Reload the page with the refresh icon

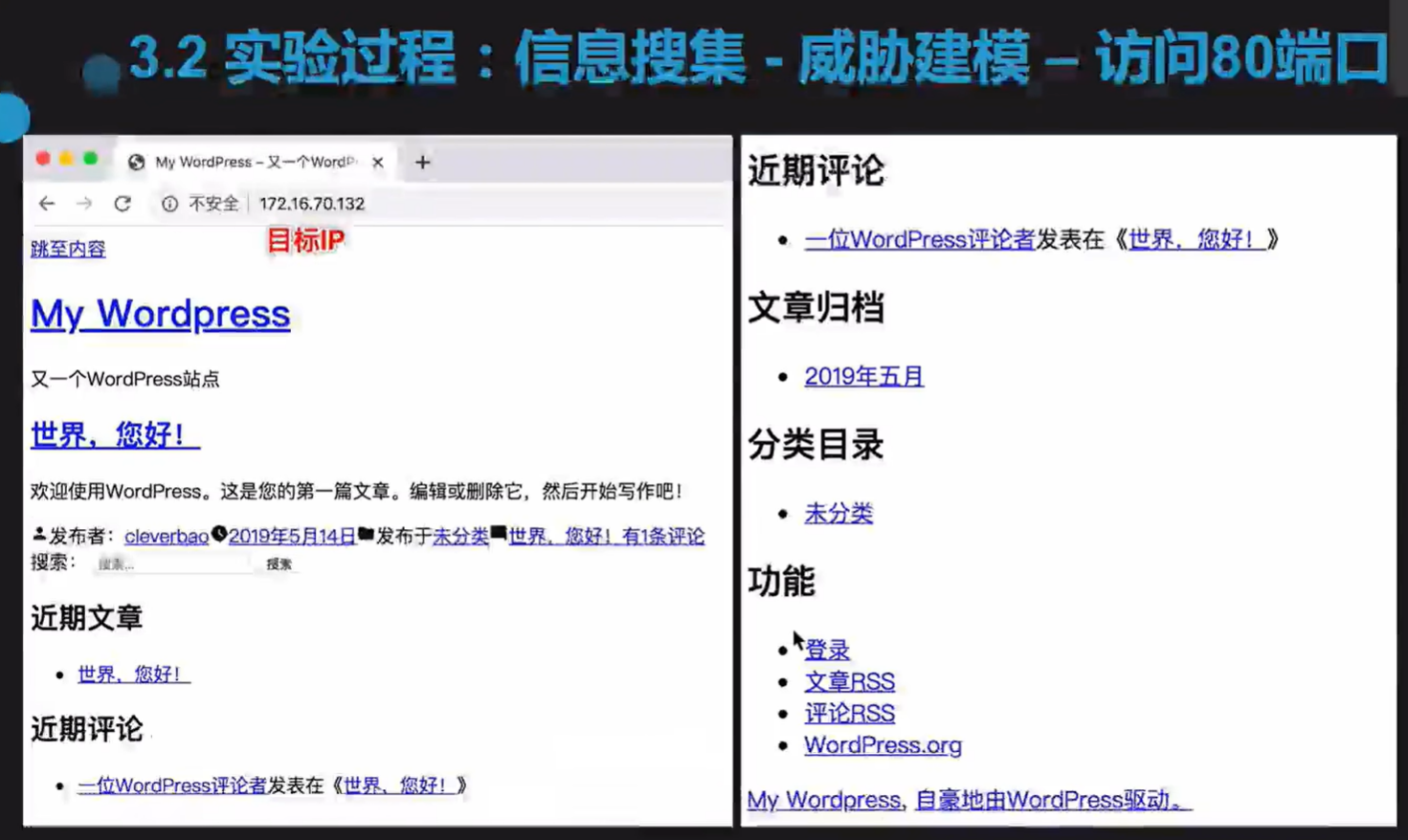[x=123, y=203]
